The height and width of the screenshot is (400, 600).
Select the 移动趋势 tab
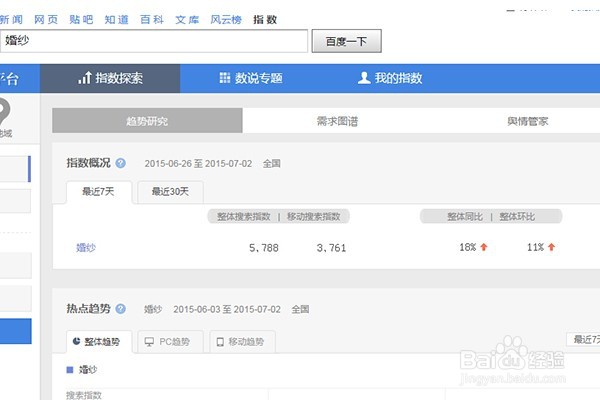tap(243, 342)
